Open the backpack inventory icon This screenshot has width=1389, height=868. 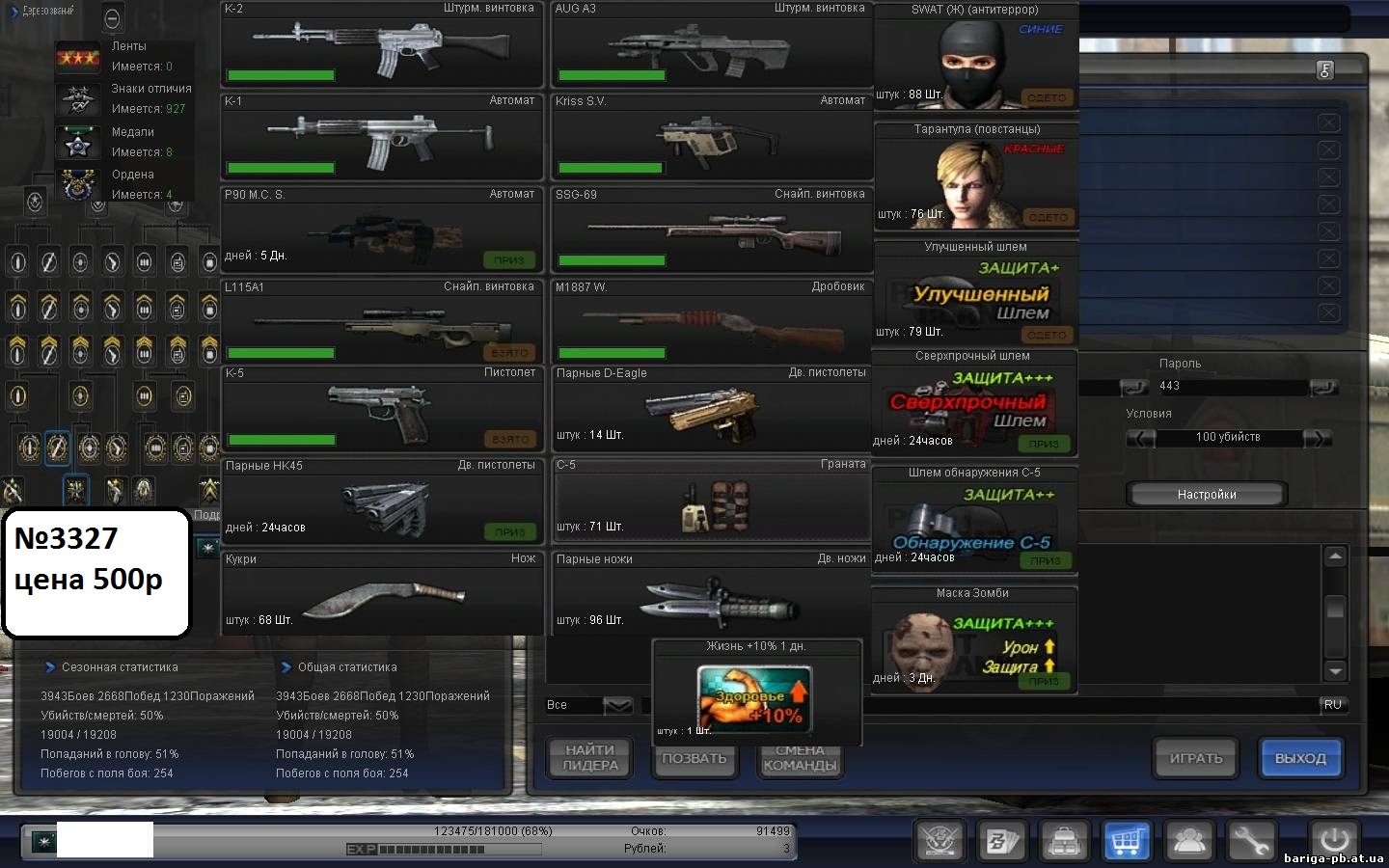coord(1064,841)
